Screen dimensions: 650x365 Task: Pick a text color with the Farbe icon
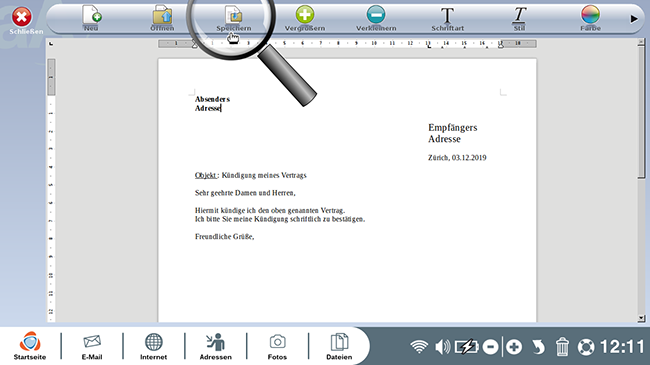(590, 18)
